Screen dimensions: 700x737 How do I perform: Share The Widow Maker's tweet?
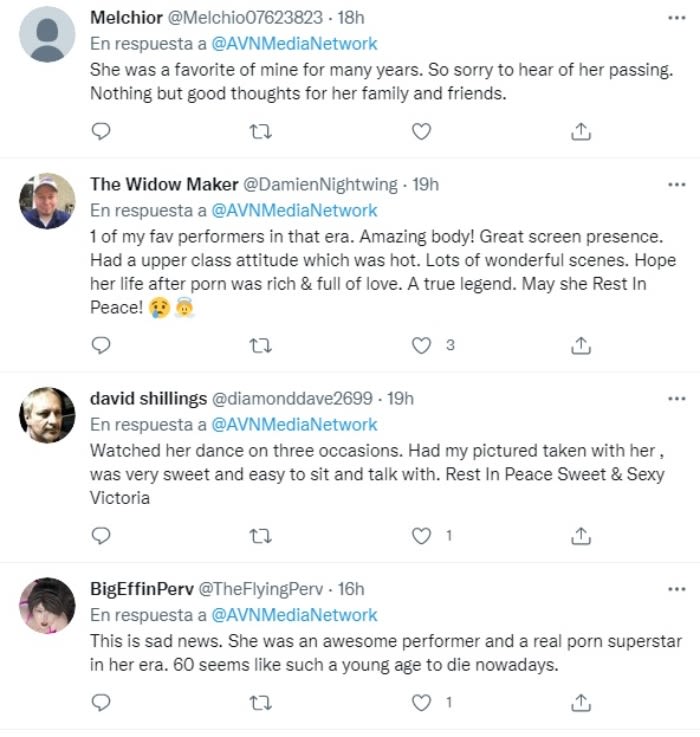click(581, 345)
